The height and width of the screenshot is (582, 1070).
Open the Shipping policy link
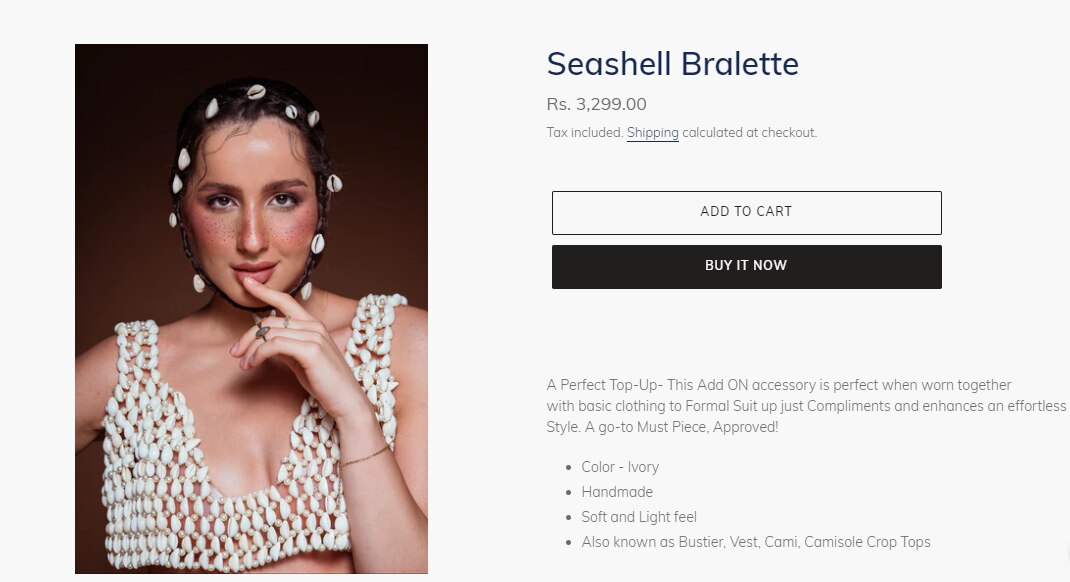click(652, 132)
